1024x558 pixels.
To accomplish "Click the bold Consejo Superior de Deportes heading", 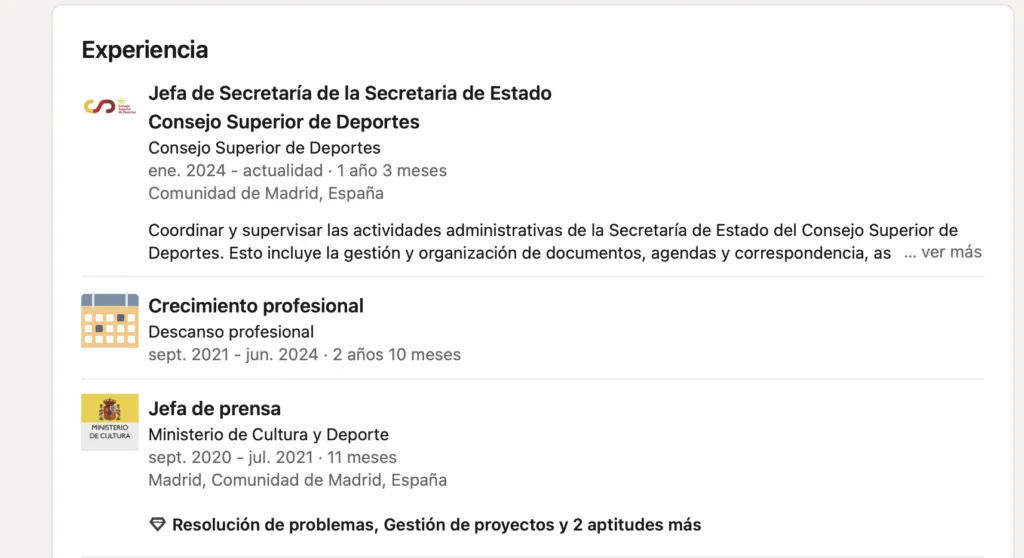I will [284, 122].
